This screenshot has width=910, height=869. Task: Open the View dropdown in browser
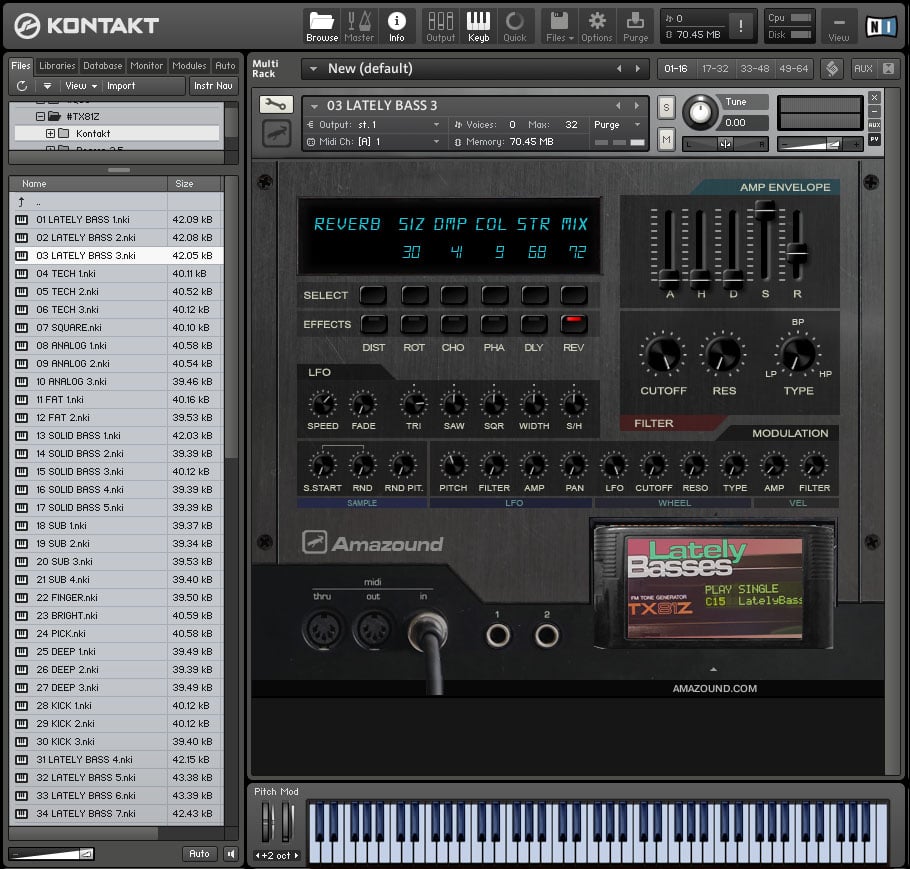(x=81, y=86)
